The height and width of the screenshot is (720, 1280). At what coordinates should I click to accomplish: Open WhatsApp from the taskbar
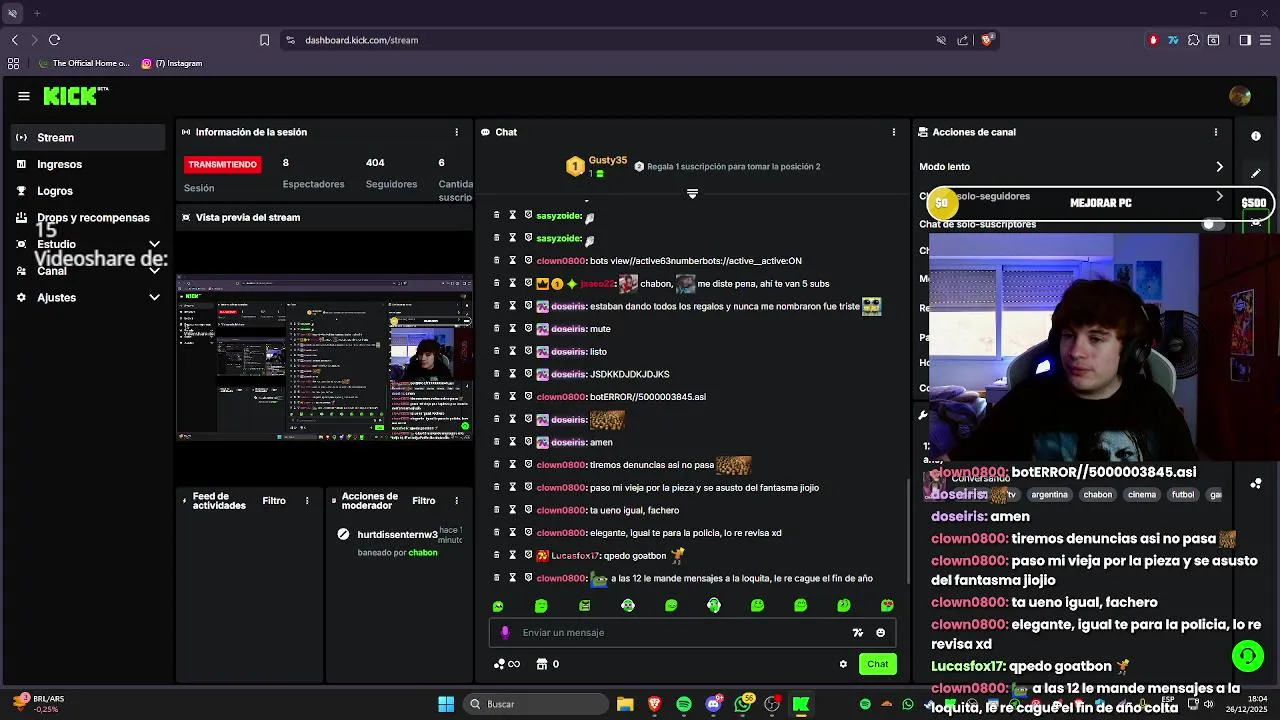pos(743,704)
